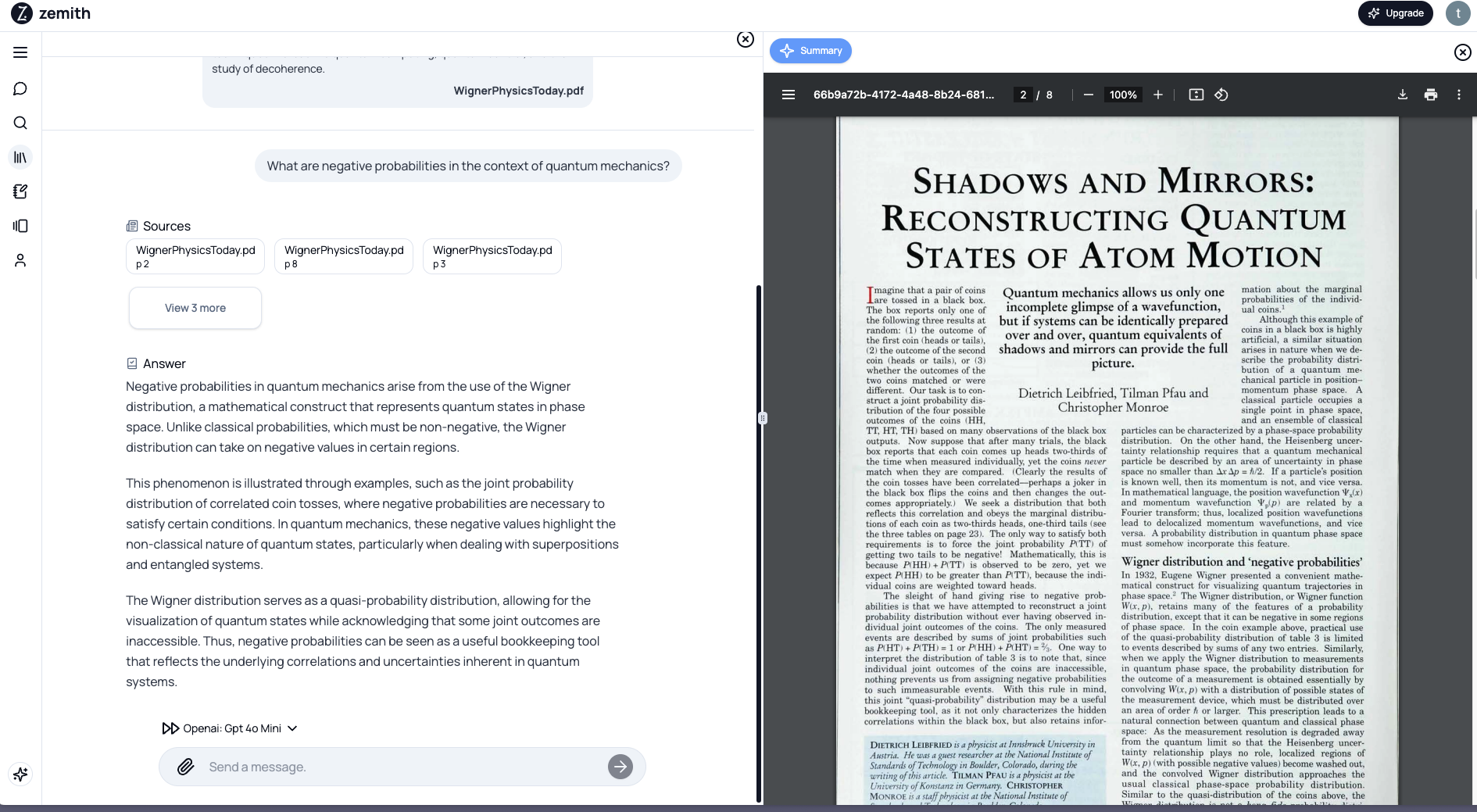
Task: Zoom out the PDF with minus icon
Action: (x=1088, y=95)
